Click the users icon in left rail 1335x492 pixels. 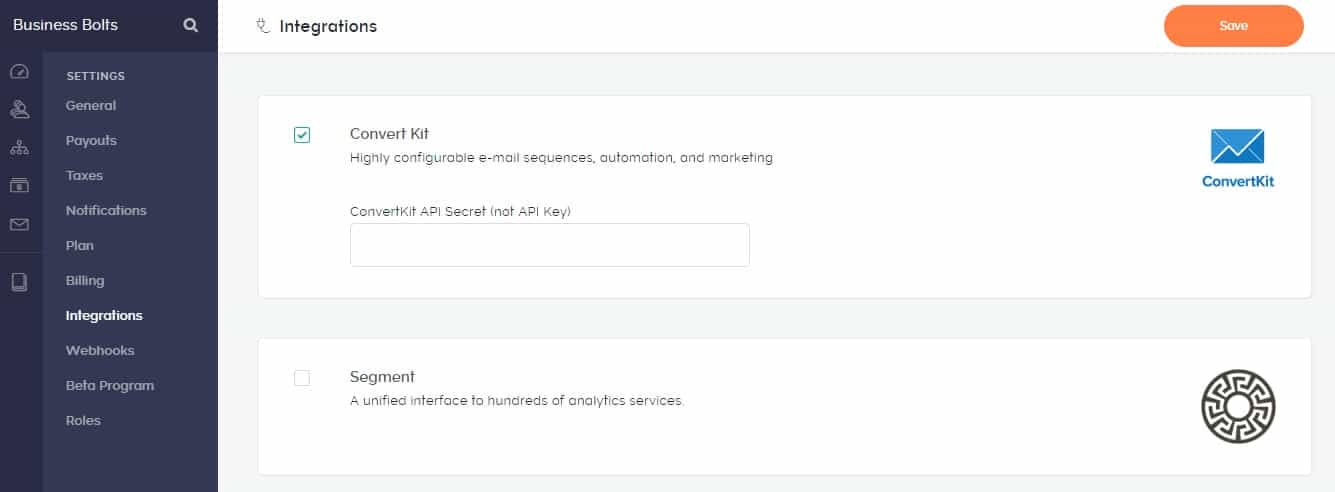pos(19,109)
